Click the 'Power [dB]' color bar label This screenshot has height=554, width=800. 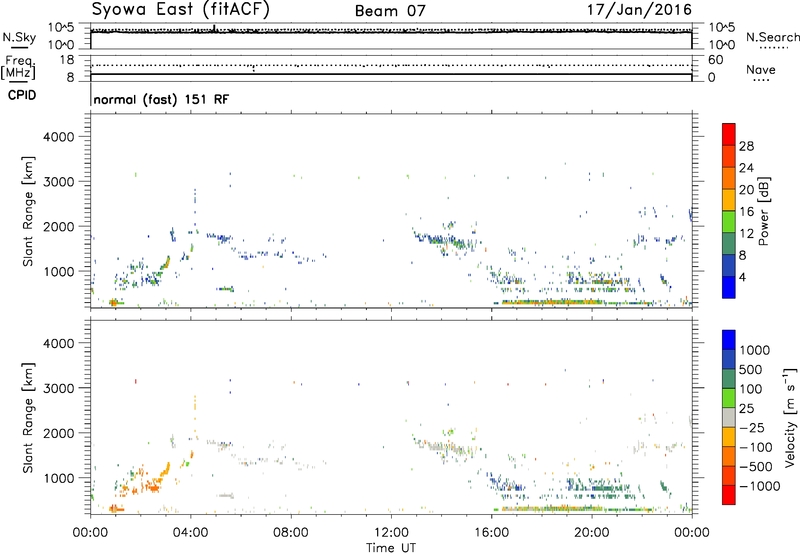point(764,211)
